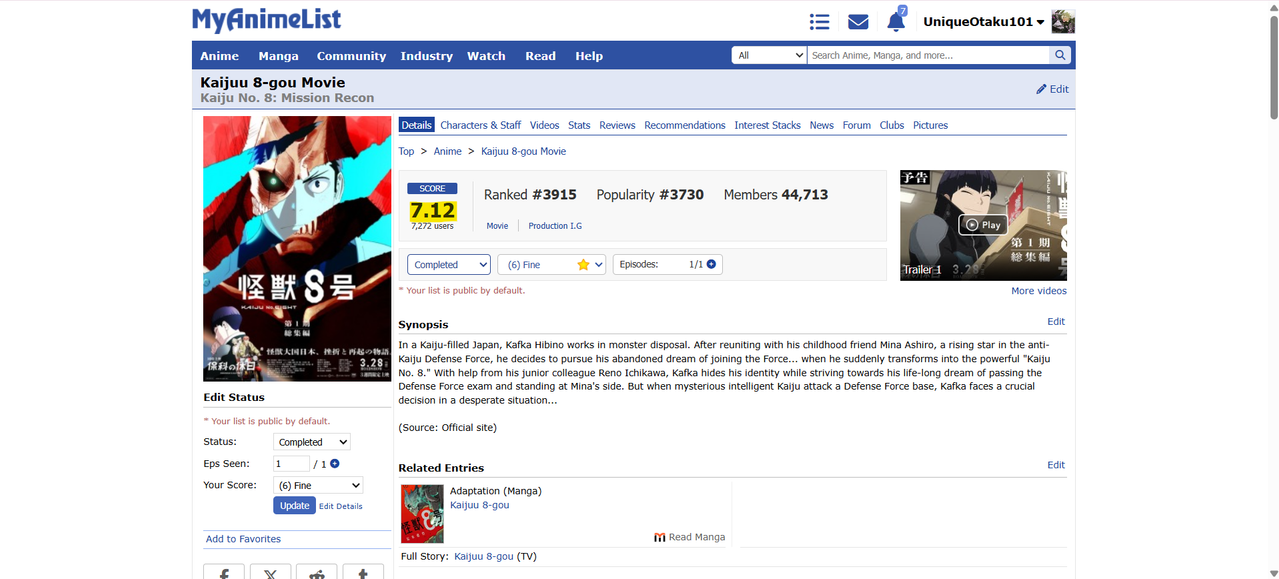Open Status dropdown in Edit Status panel
The image size is (1279, 579).
312,442
